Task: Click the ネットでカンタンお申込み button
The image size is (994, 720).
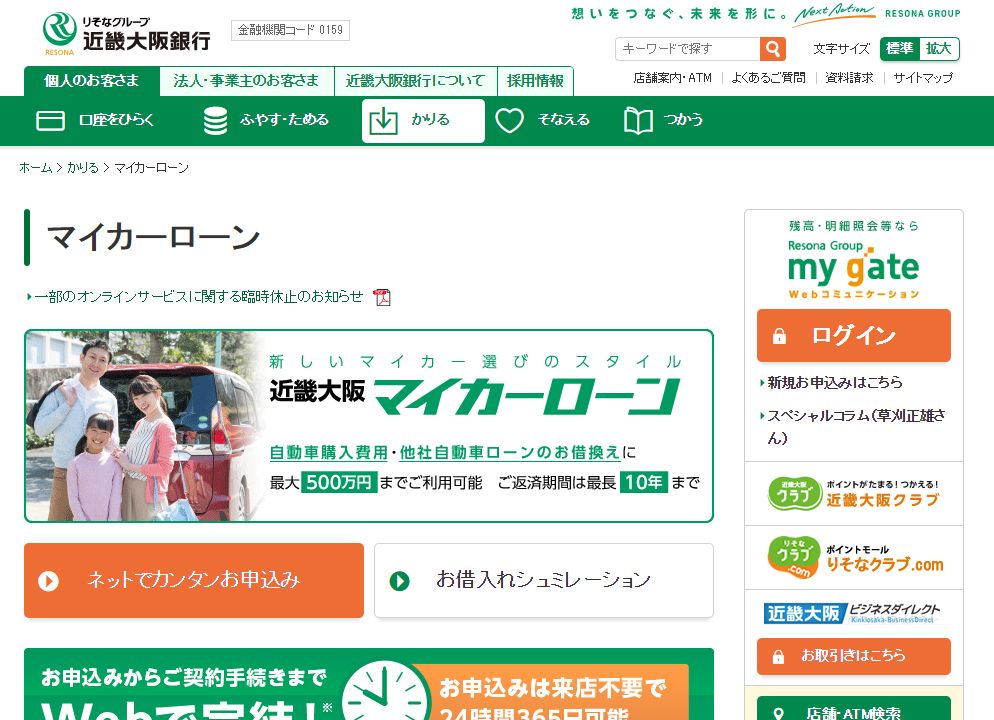Action: click(x=194, y=581)
